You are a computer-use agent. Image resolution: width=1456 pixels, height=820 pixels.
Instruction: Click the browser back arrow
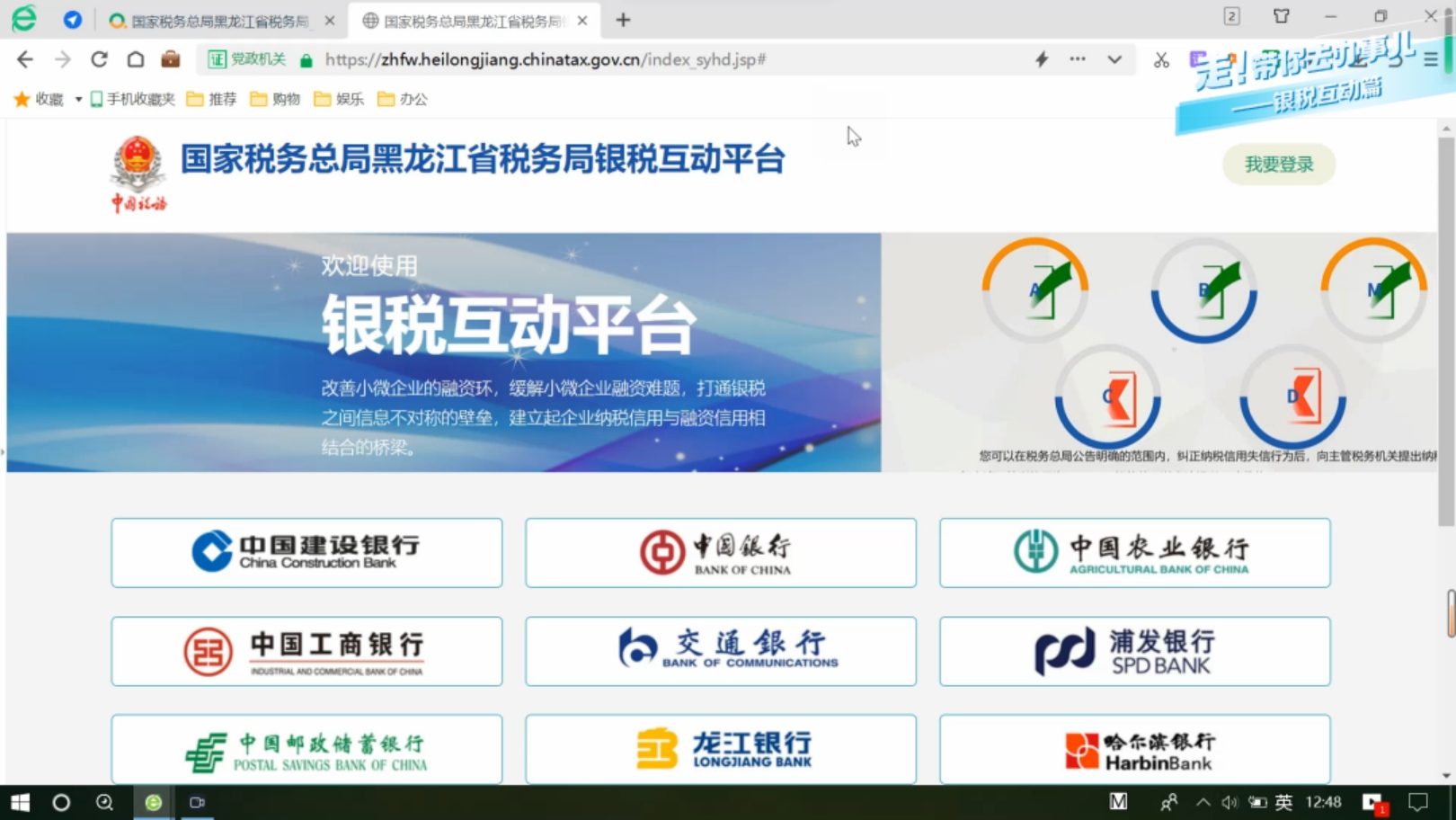click(x=25, y=59)
